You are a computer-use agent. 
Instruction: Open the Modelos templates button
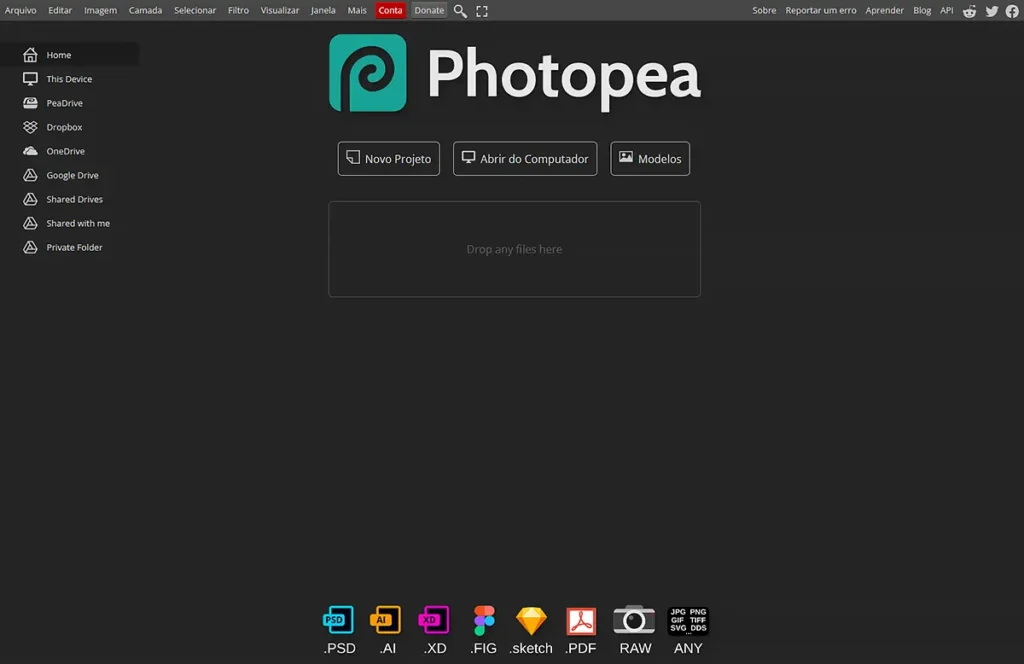tap(650, 159)
